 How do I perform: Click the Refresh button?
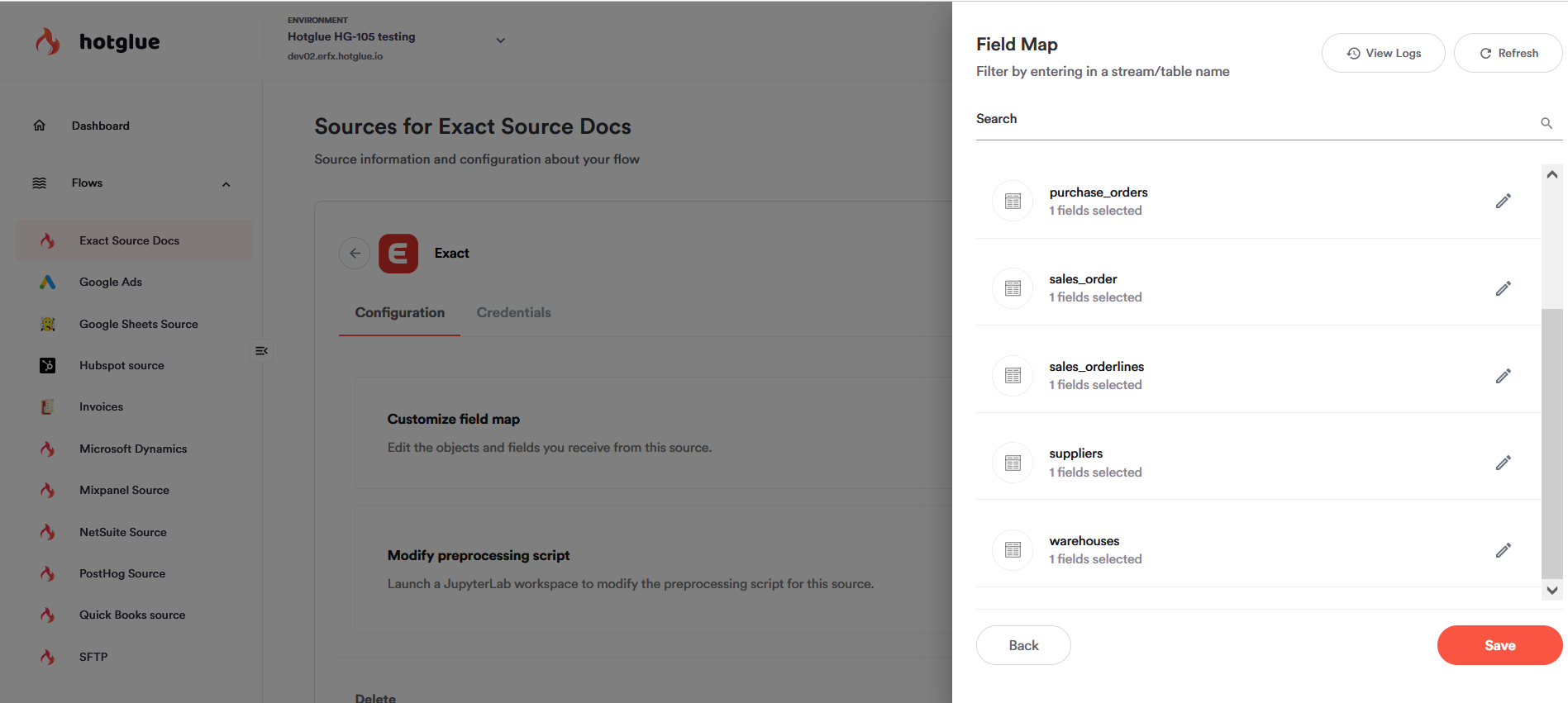click(1508, 53)
